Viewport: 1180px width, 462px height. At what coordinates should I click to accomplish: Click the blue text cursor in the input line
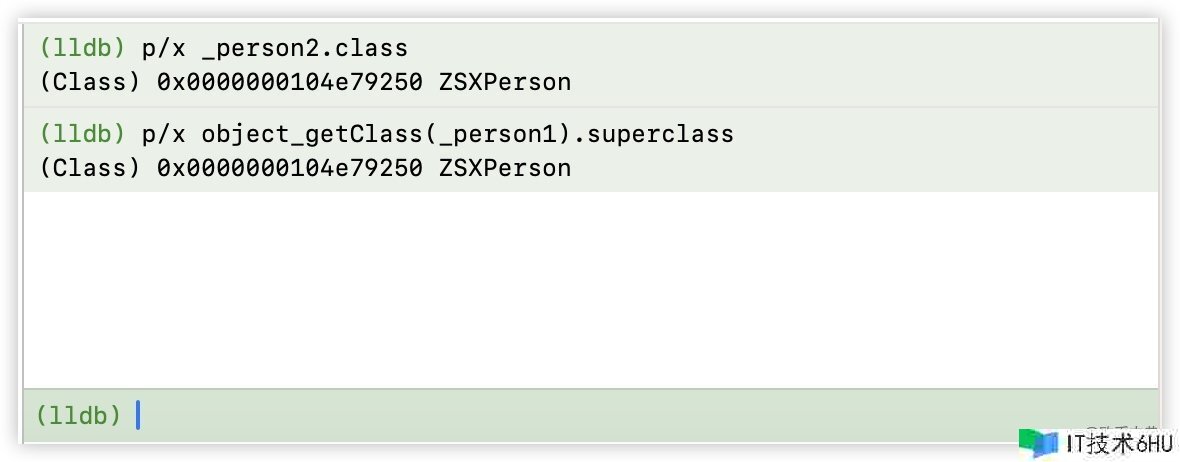click(x=138, y=414)
